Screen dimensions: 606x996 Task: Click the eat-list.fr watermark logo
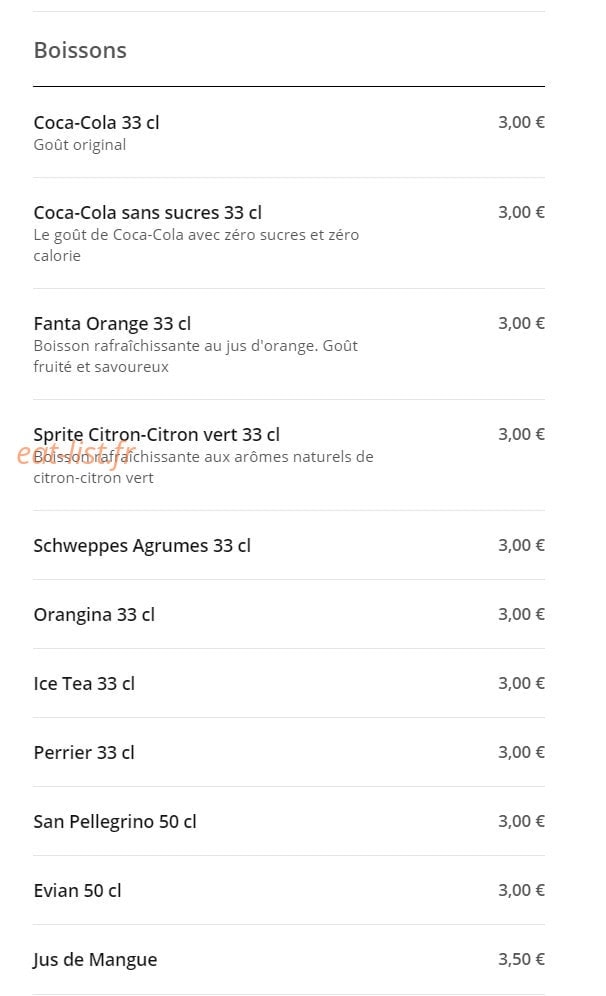point(76,454)
